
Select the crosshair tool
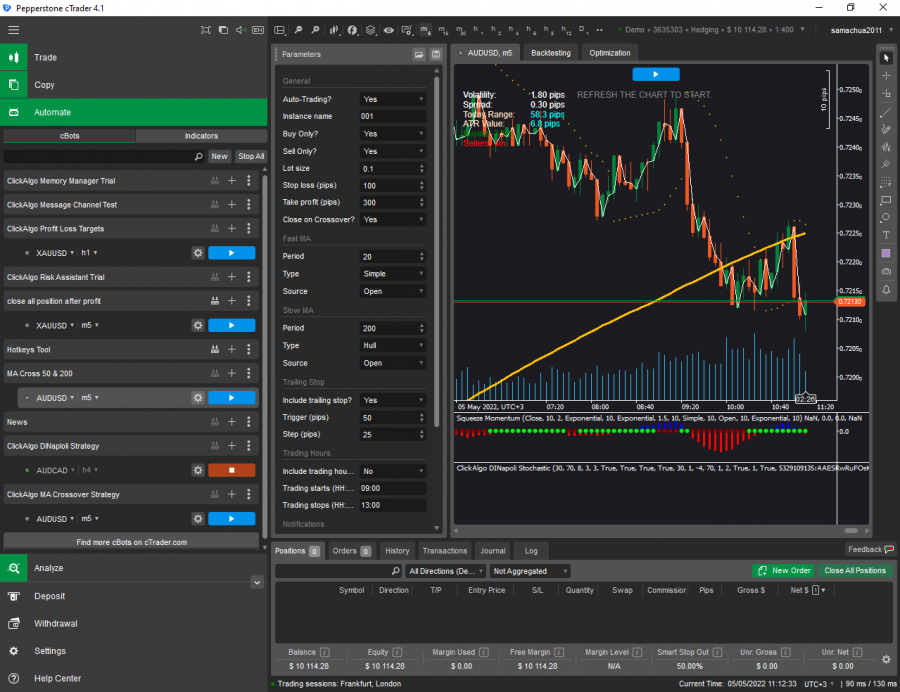(886, 76)
